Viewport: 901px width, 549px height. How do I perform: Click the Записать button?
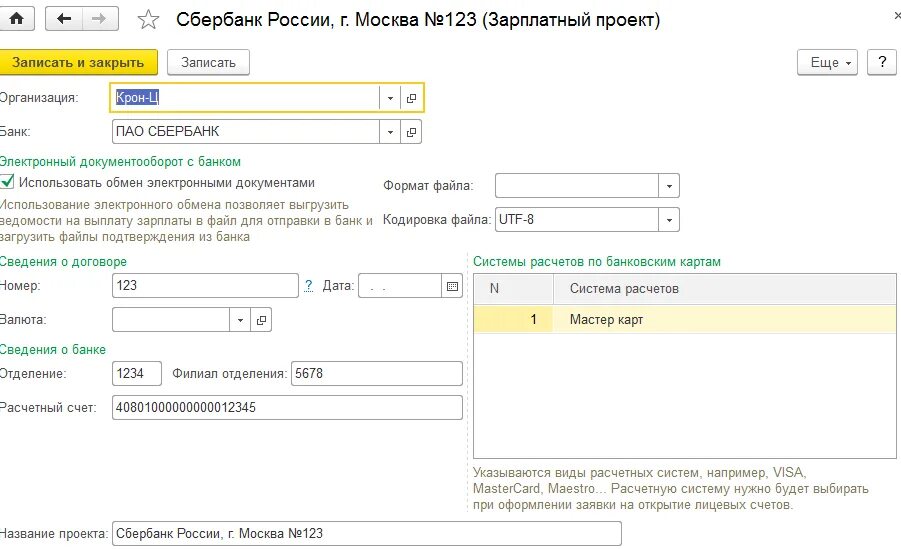click(x=208, y=62)
